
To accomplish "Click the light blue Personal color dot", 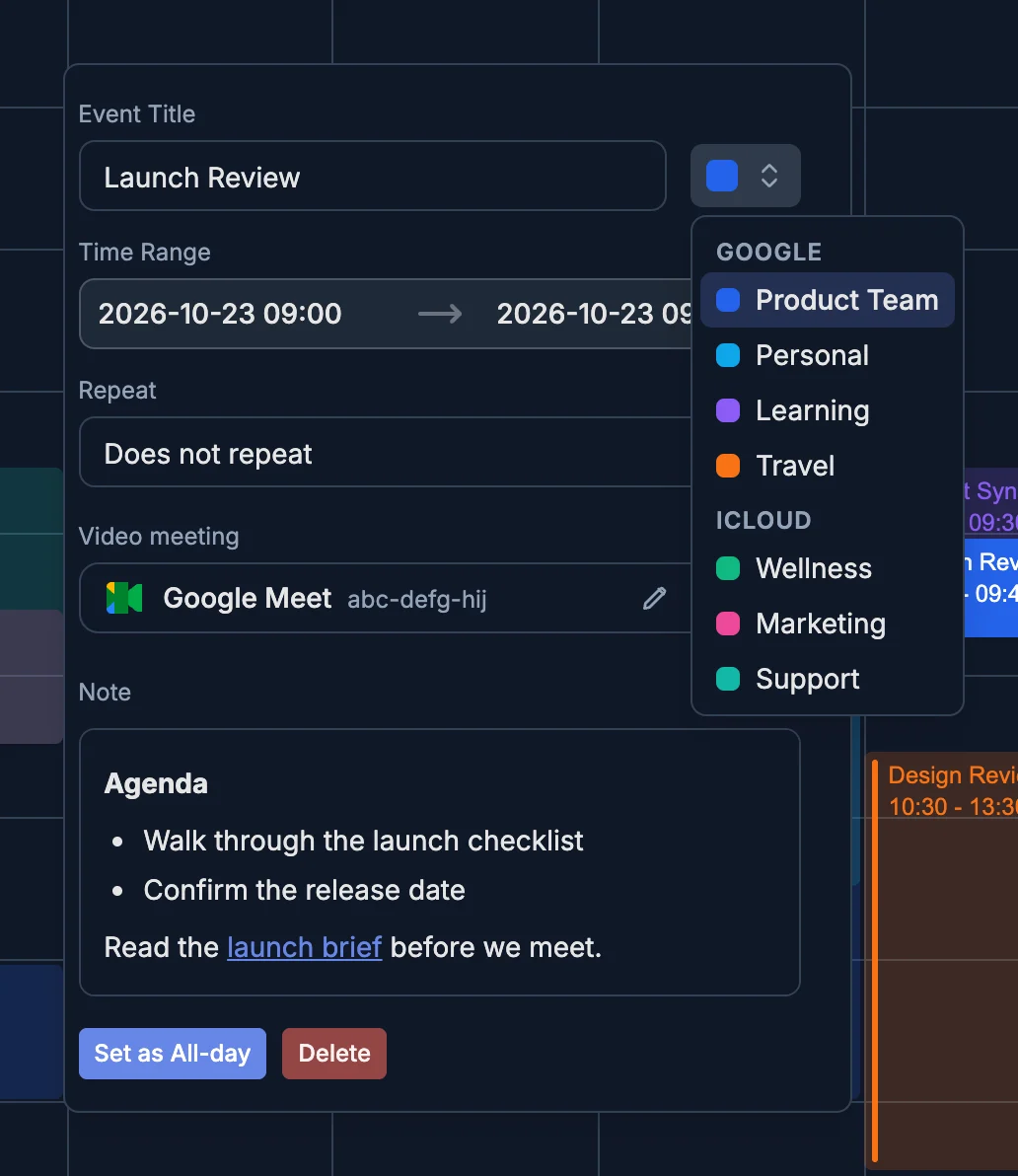I will coord(728,355).
